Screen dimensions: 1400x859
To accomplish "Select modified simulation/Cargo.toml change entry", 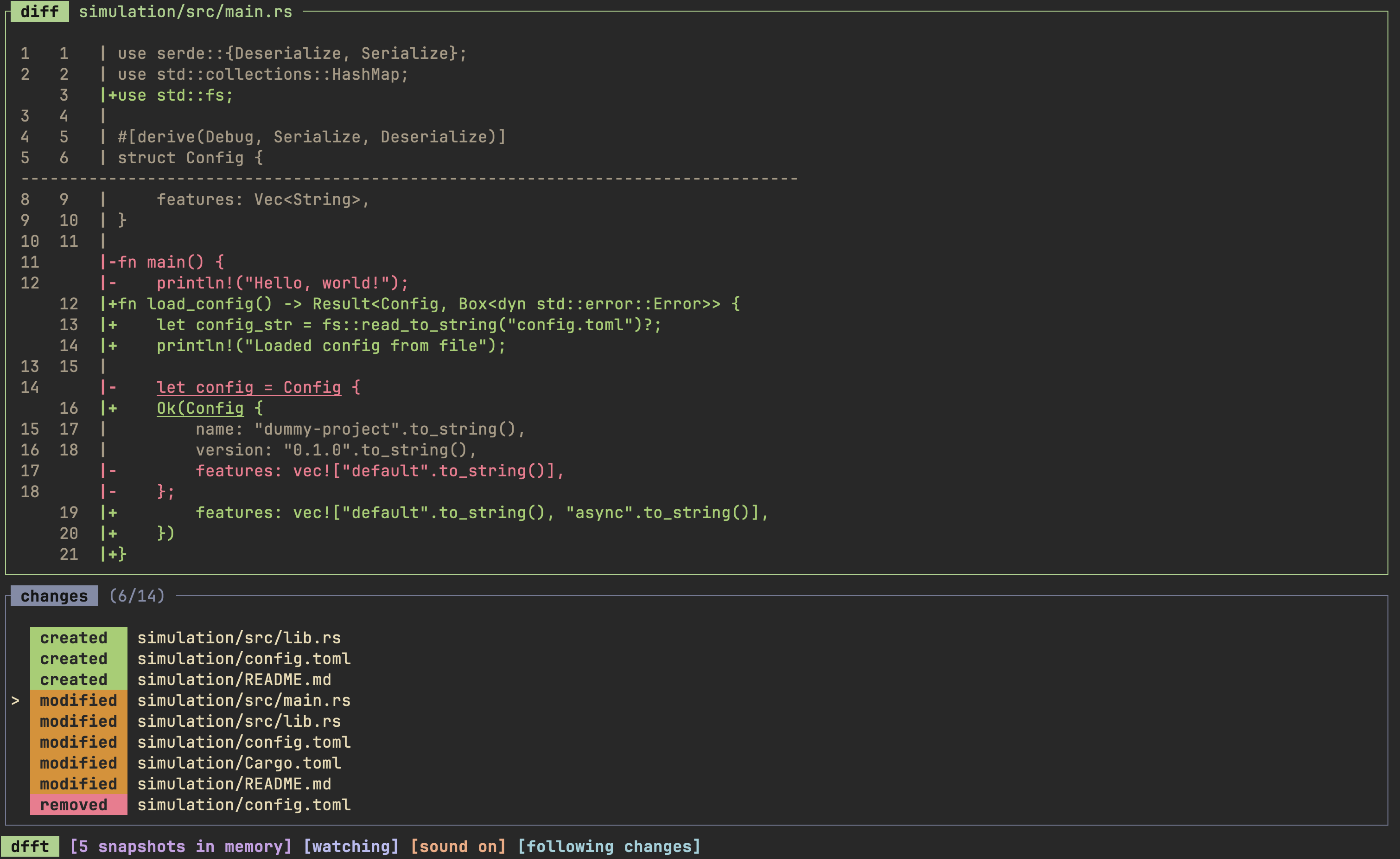I will pyautogui.click(x=239, y=763).
